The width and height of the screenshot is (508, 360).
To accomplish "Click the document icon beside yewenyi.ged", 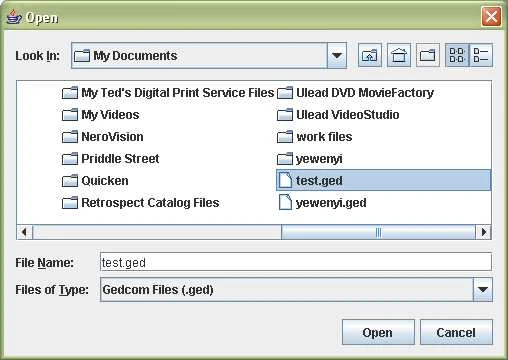I will pyautogui.click(x=285, y=202).
